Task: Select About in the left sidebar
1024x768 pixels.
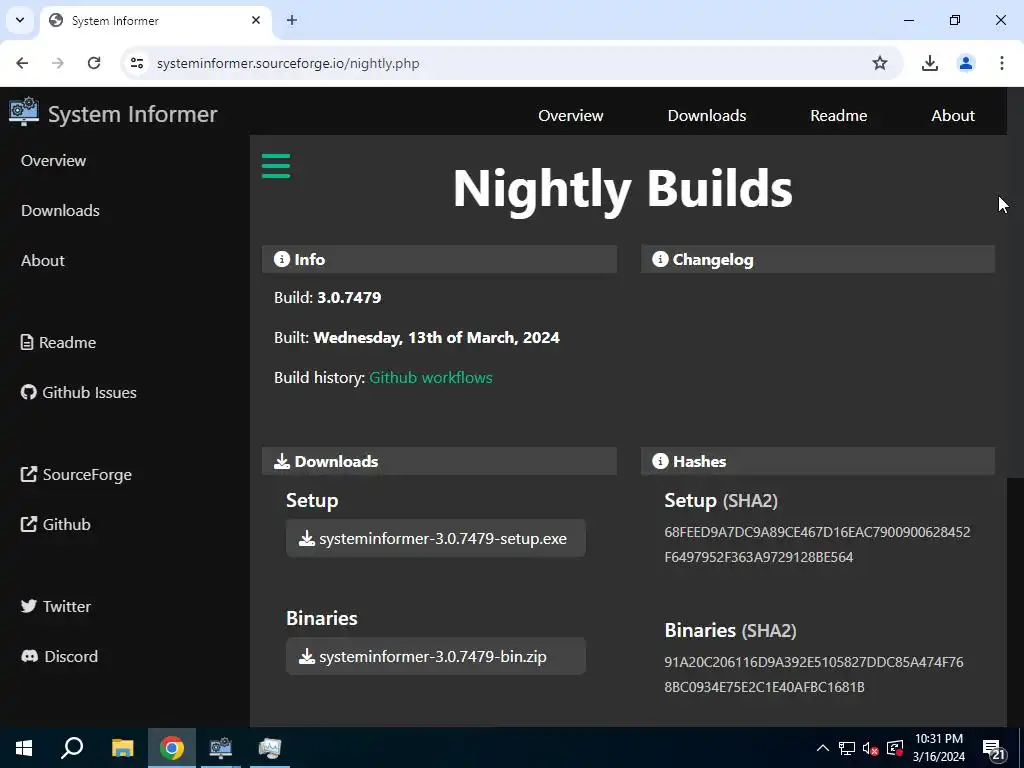Action: pyautogui.click(x=42, y=261)
